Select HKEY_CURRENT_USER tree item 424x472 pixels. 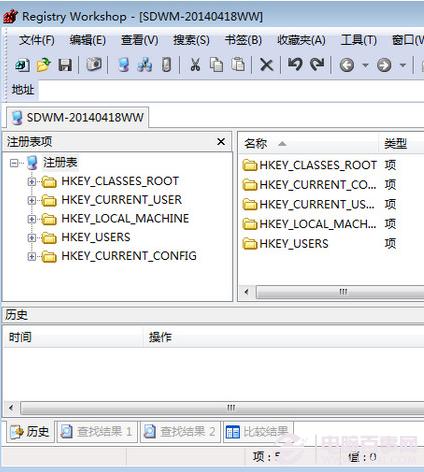[x=122, y=200]
